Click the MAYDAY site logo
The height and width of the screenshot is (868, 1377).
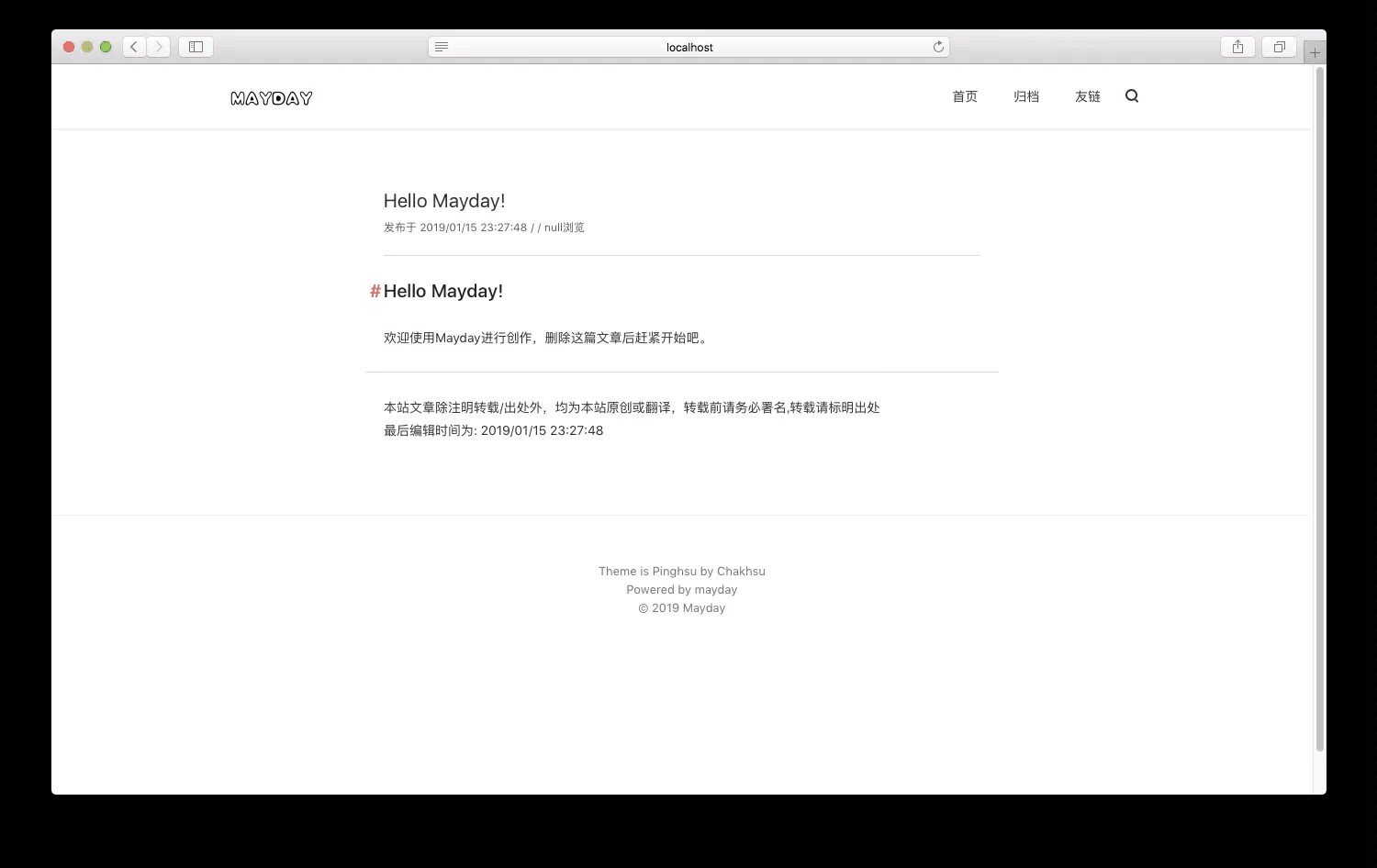click(x=271, y=98)
